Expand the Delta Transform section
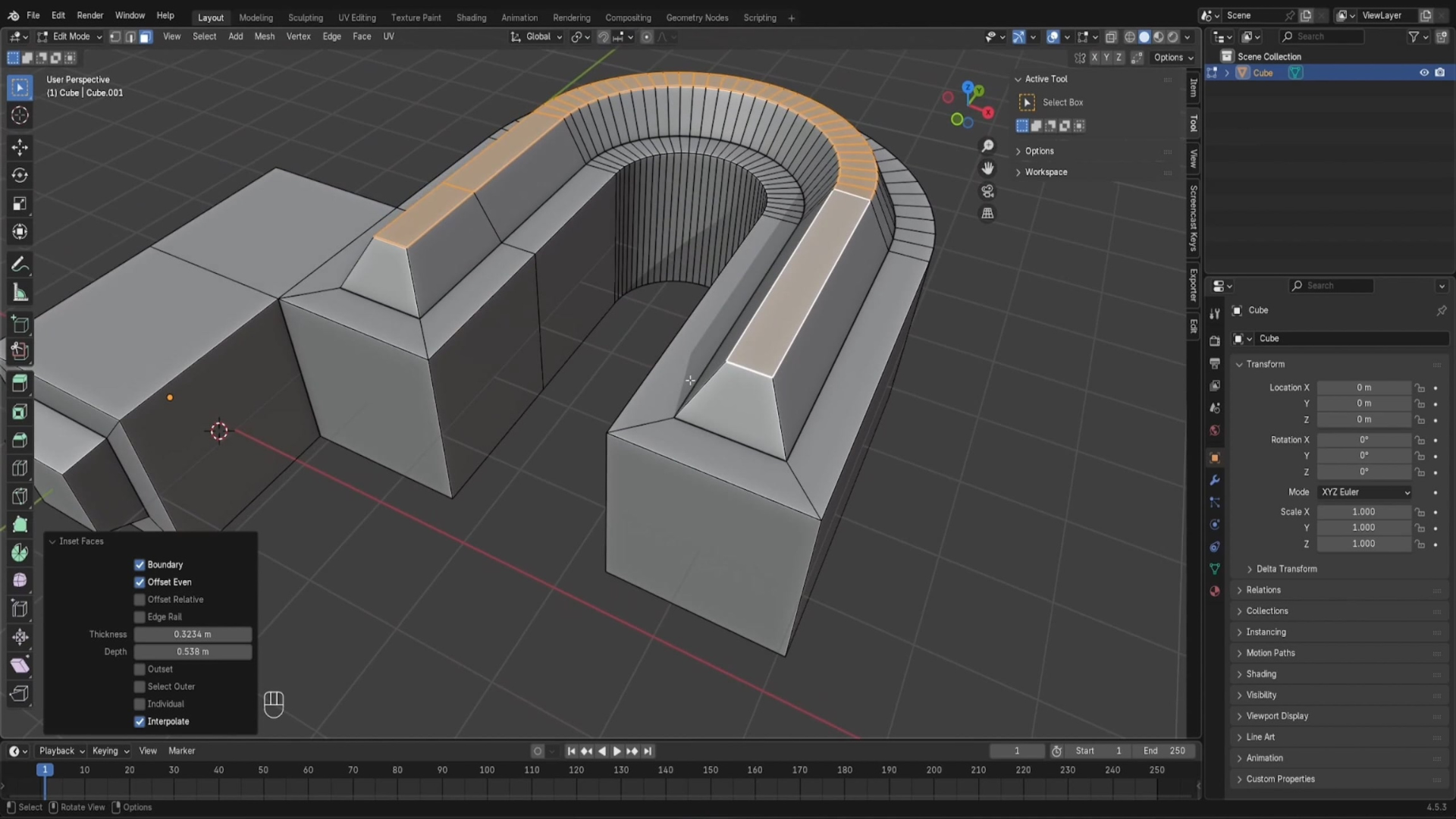This screenshot has height=819, width=1456. pos(1286,569)
